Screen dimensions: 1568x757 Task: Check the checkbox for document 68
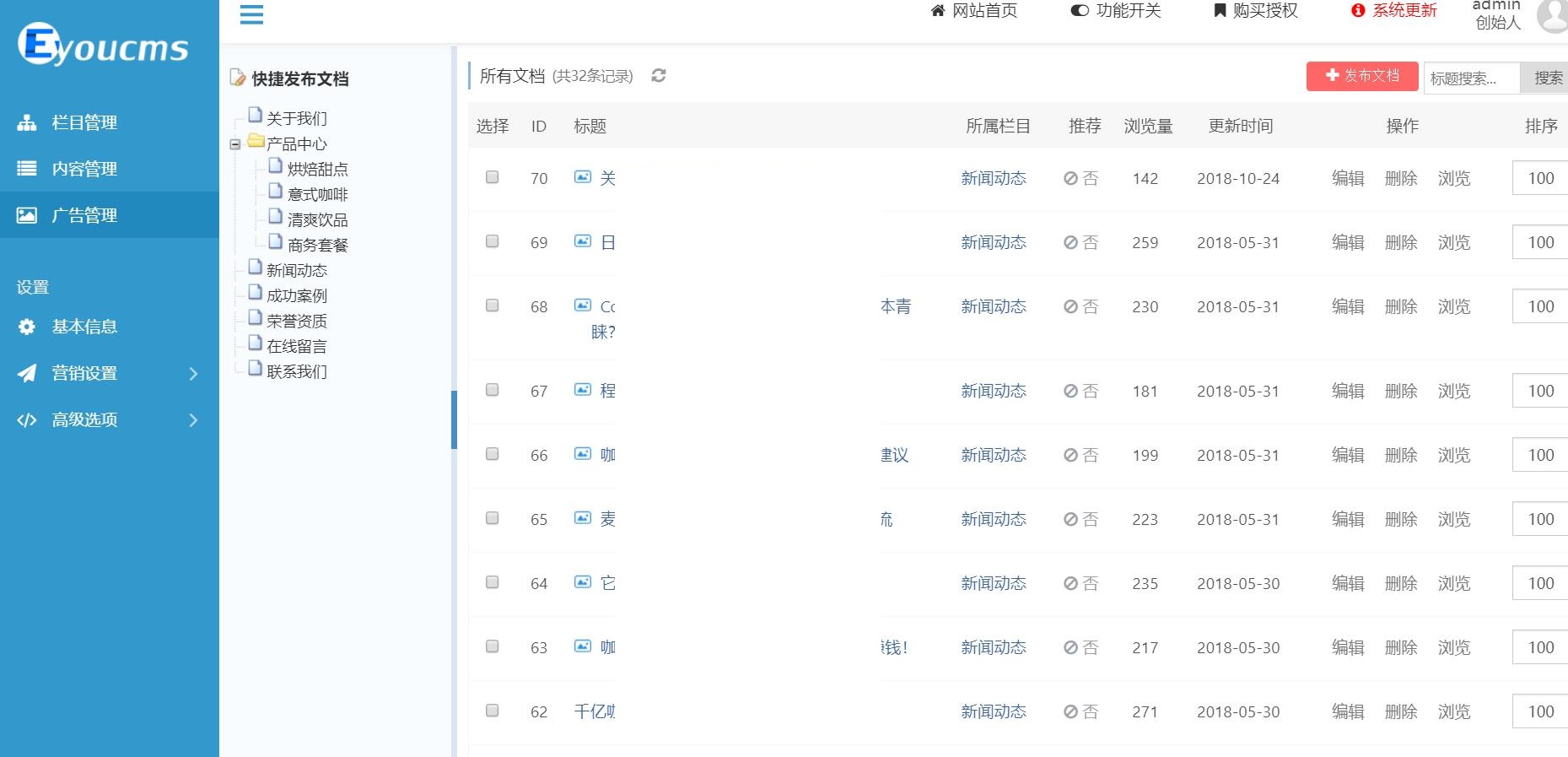pyautogui.click(x=493, y=306)
